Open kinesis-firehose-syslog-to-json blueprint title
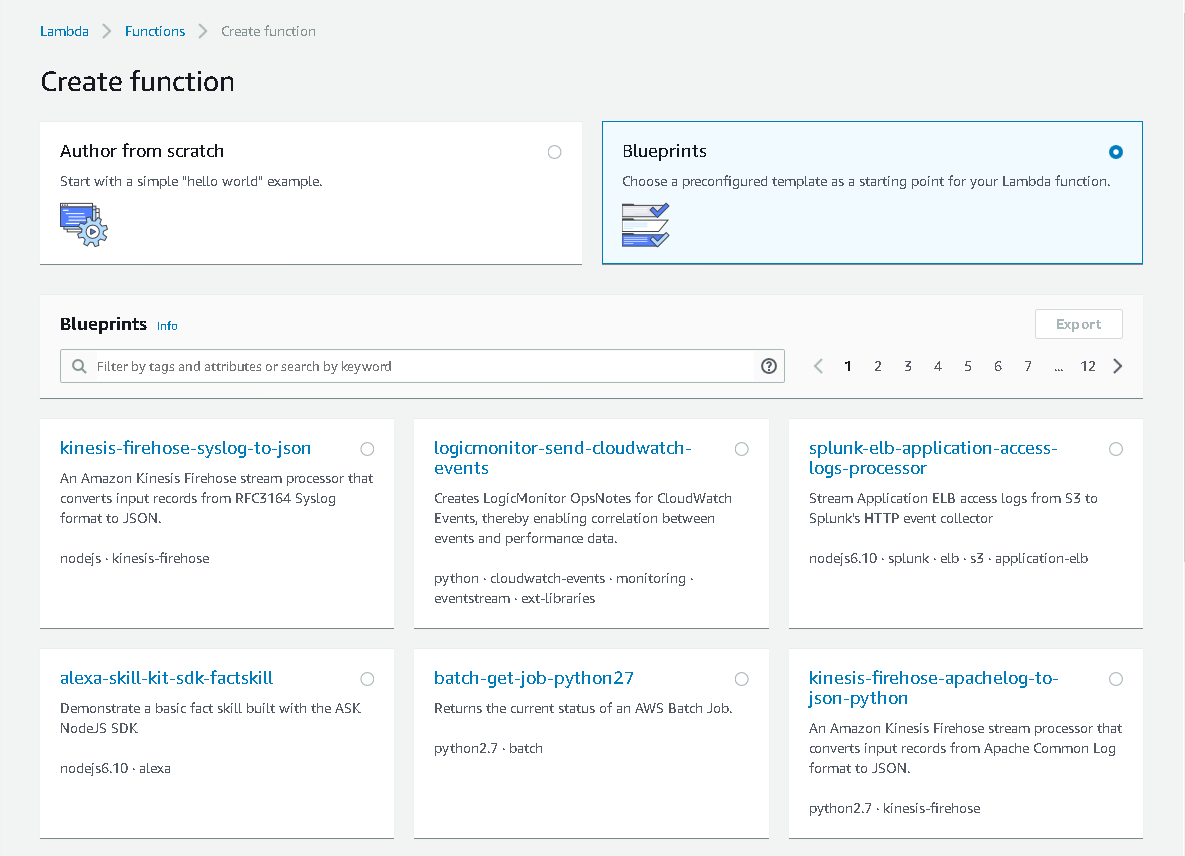Viewport: 1185px width, 856px height. (185, 448)
